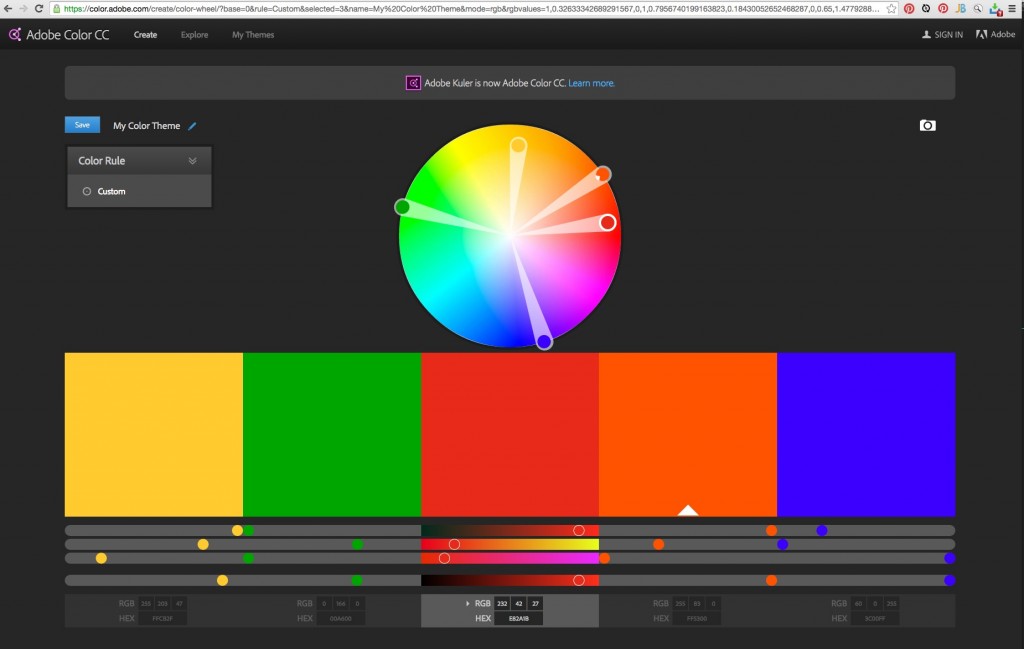
Task: Click the HEX field showing 3C00FF
Action: [x=875, y=618]
